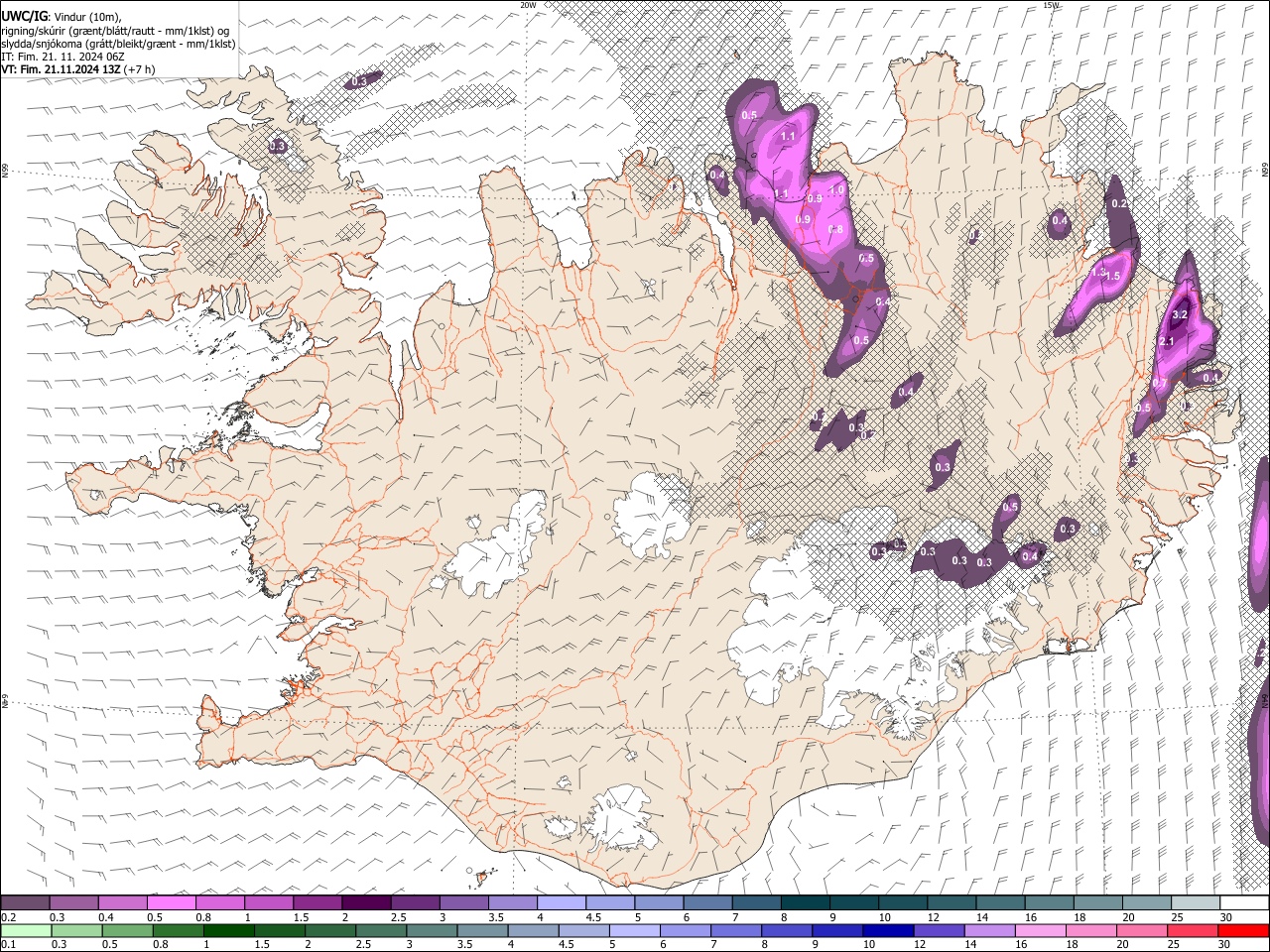Click the 0.1 label under the green legend
Viewport: 1270px width, 952px height.
pos(8,944)
